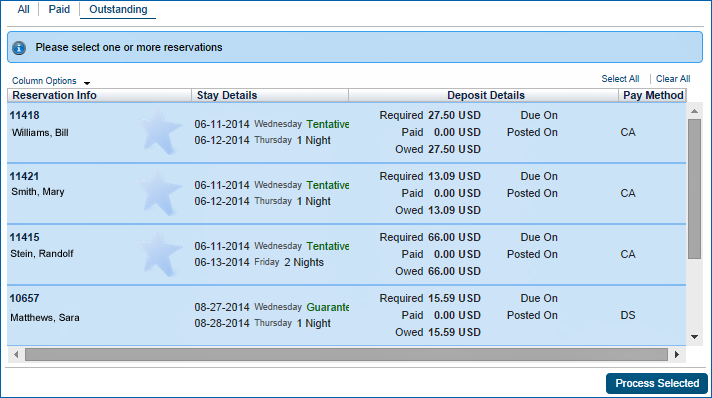Expand the Column Options dropdown

click(51, 81)
